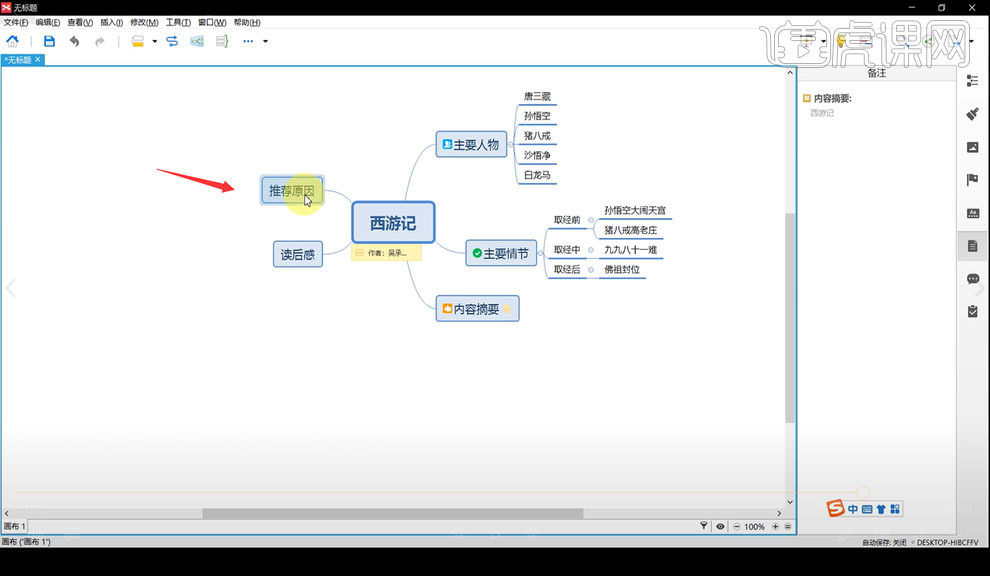
Task: Collapse the 主要人物 branch toggle
Action: coord(510,145)
